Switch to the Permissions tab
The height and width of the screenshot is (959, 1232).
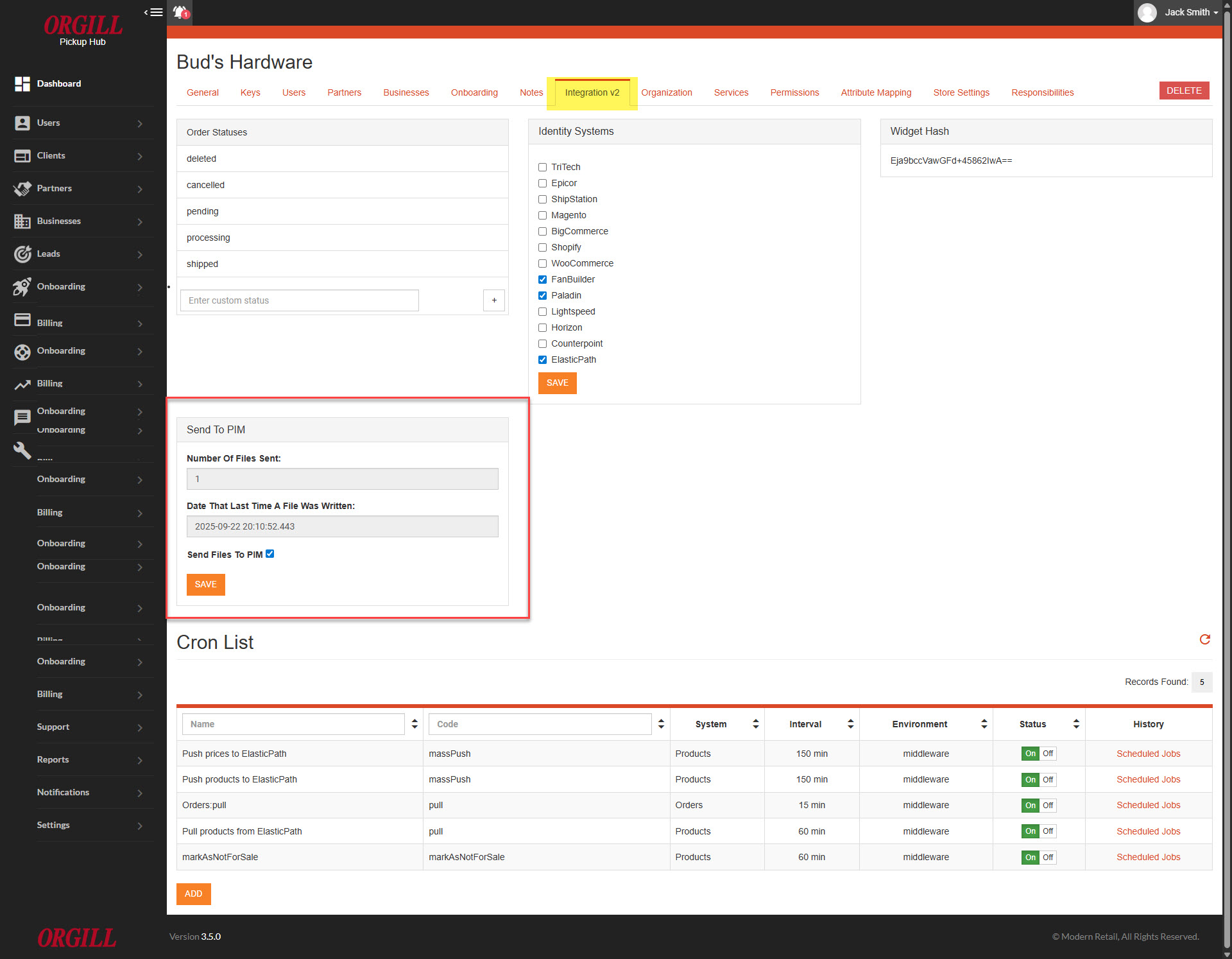tap(794, 92)
